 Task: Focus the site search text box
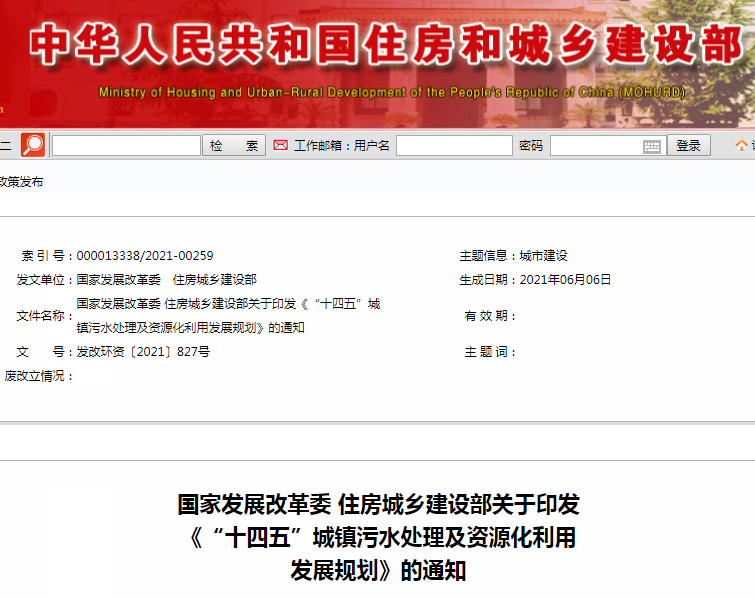coord(126,145)
